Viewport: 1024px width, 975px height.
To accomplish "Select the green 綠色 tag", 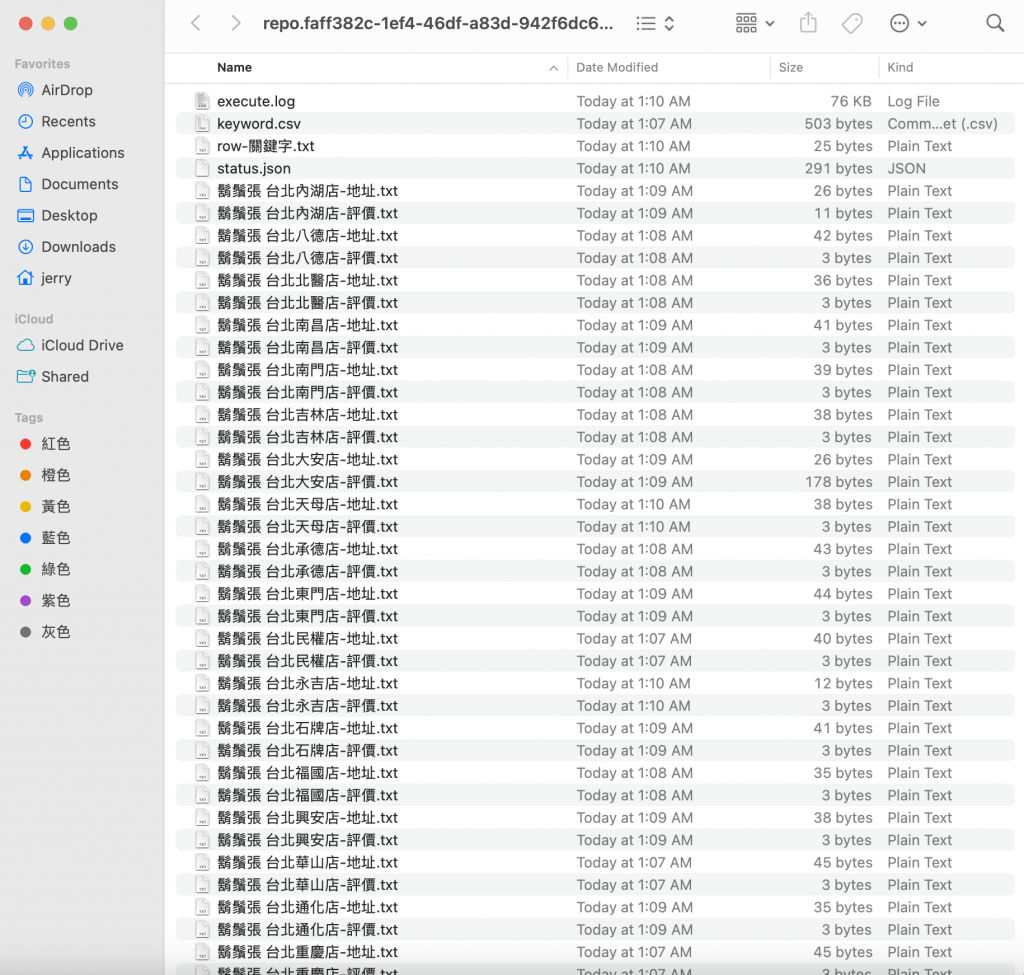I will pos(45,569).
